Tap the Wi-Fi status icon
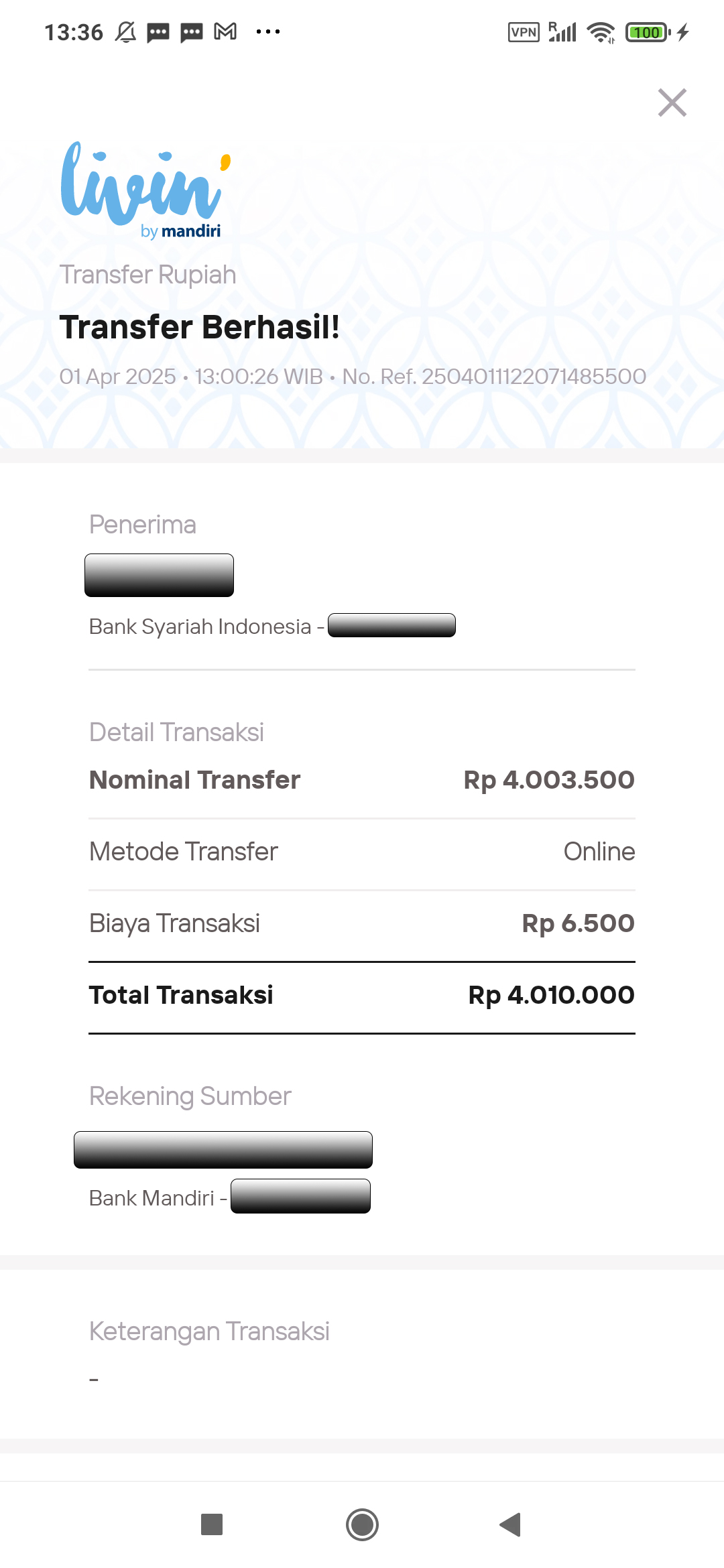Image resolution: width=724 pixels, height=1568 pixels. tap(601, 32)
